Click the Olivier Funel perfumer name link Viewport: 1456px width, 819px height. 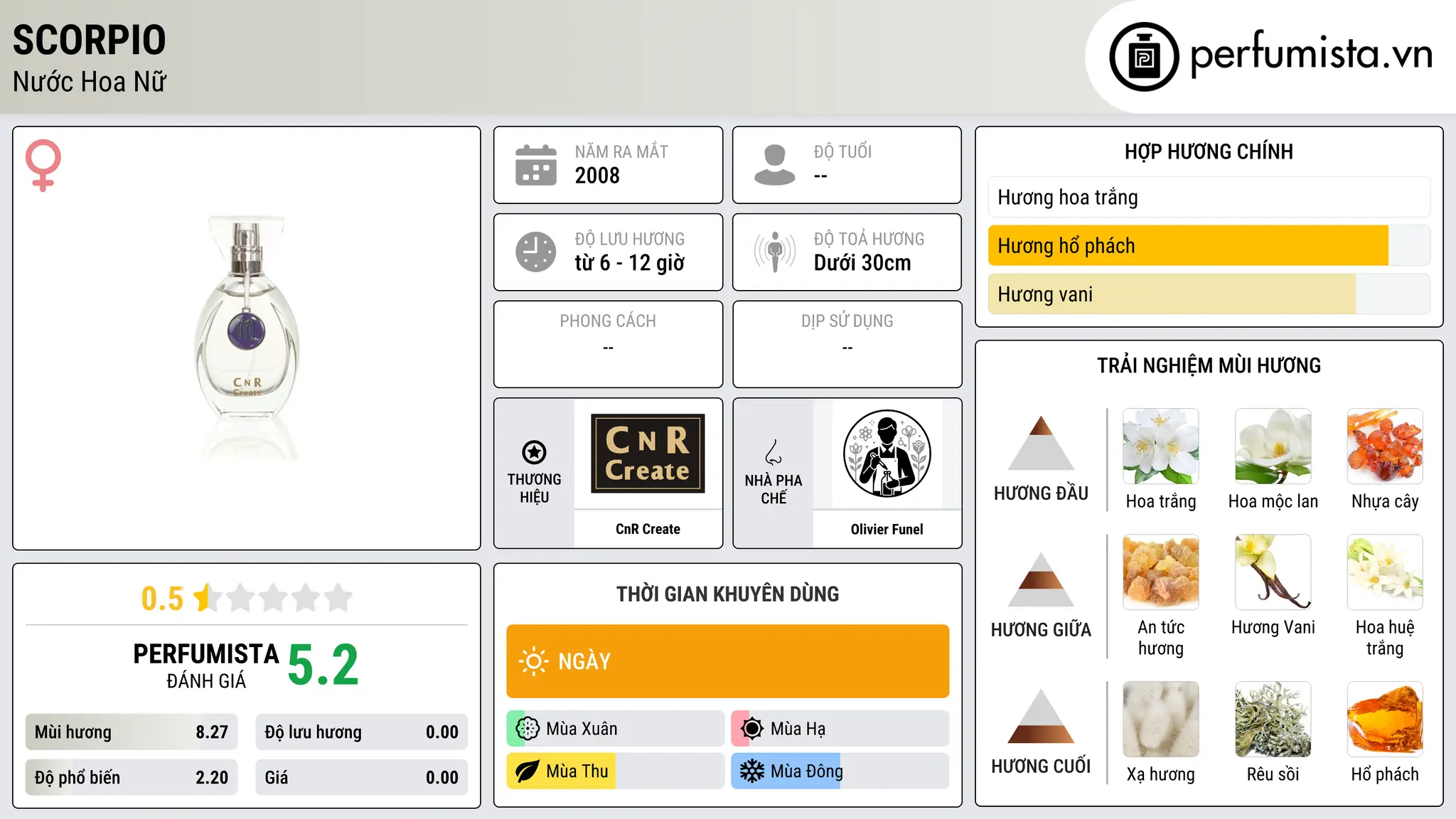click(x=887, y=529)
